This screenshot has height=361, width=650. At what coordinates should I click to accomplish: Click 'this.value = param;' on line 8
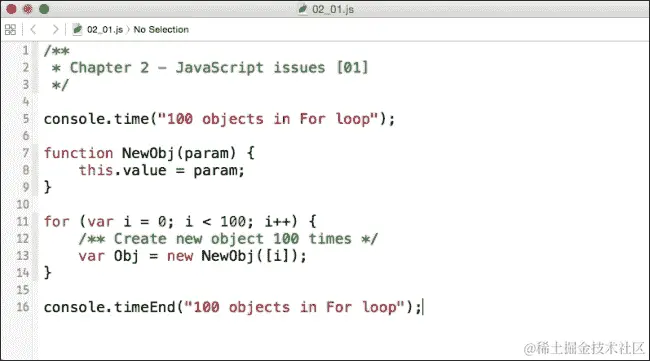coord(162,170)
